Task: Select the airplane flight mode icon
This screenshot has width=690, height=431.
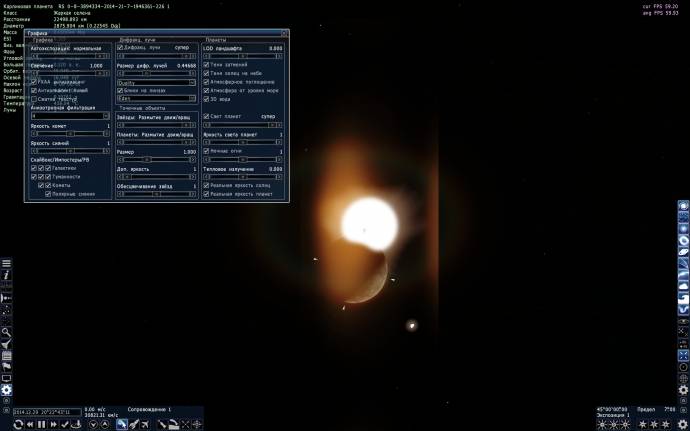Action: point(145,424)
